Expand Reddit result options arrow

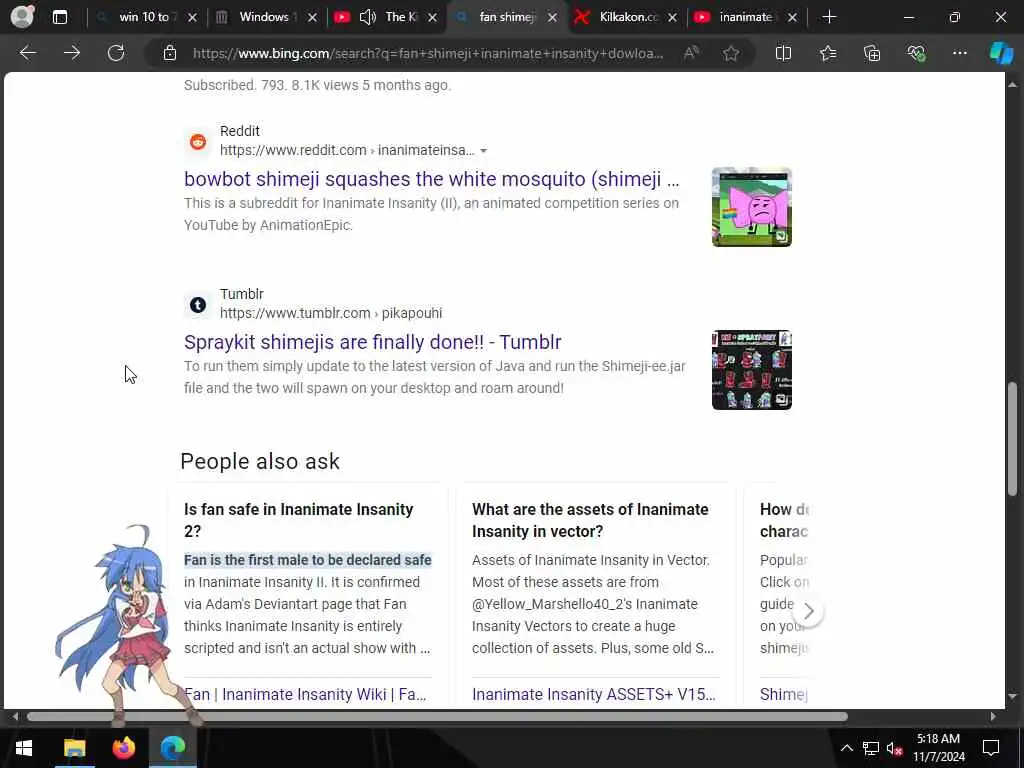click(483, 151)
